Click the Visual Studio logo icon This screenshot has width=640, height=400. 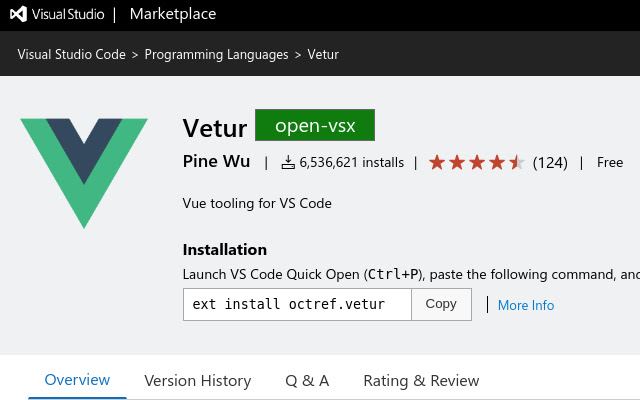pyautogui.click(x=18, y=14)
